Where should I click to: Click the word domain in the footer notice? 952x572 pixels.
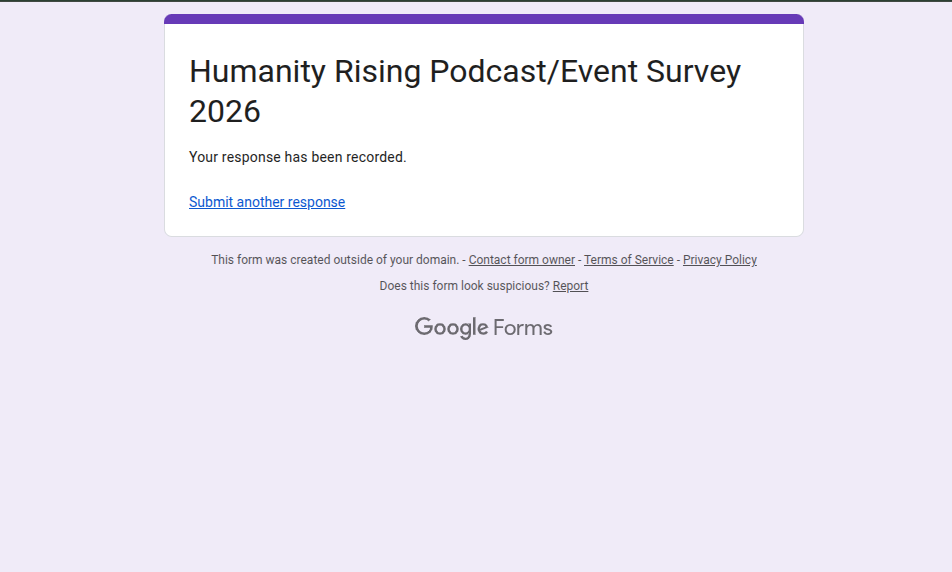tap(435, 260)
